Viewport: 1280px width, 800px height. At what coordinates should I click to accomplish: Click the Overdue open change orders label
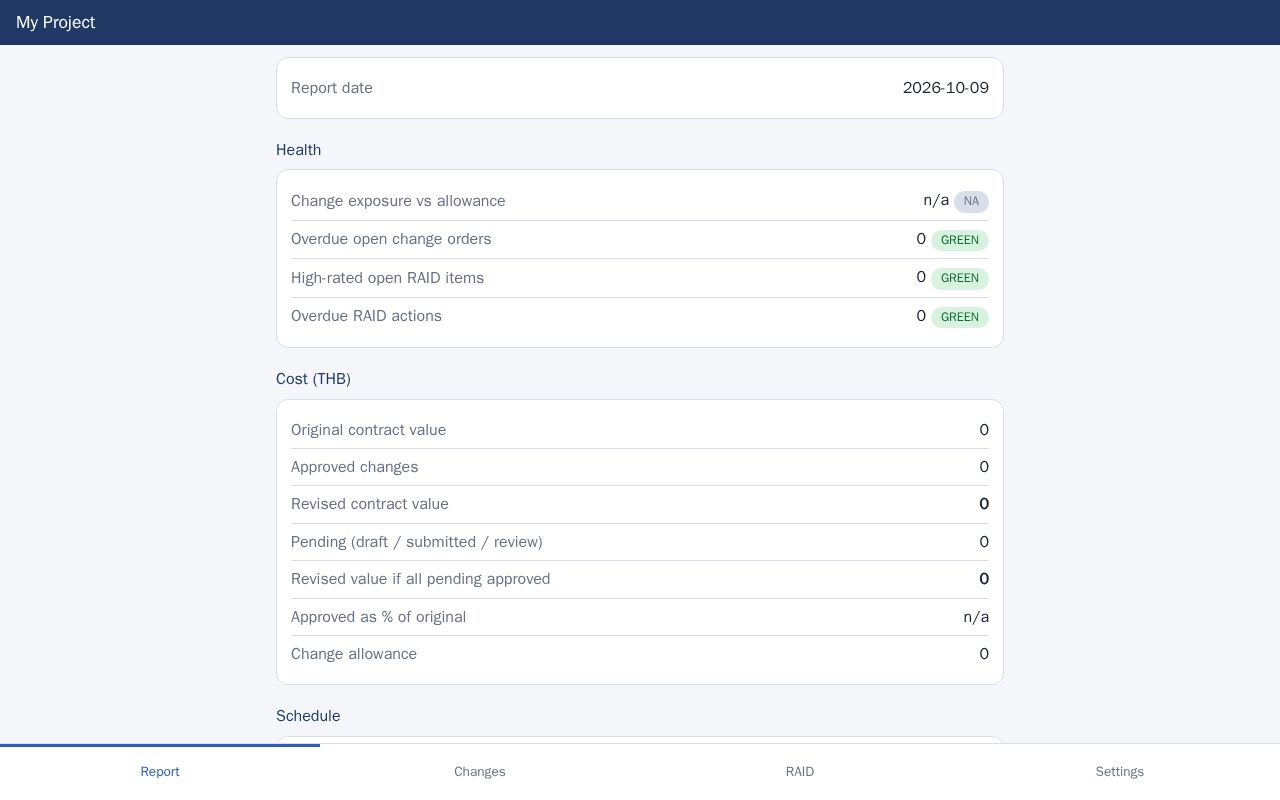pos(391,239)
